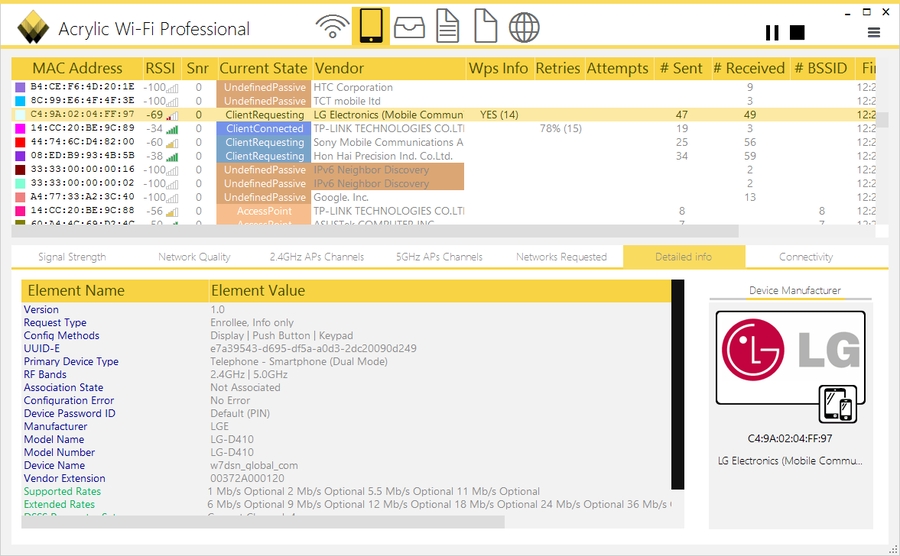
Task: Click the blank page icon in toolbar
Action: pos(485,27)
